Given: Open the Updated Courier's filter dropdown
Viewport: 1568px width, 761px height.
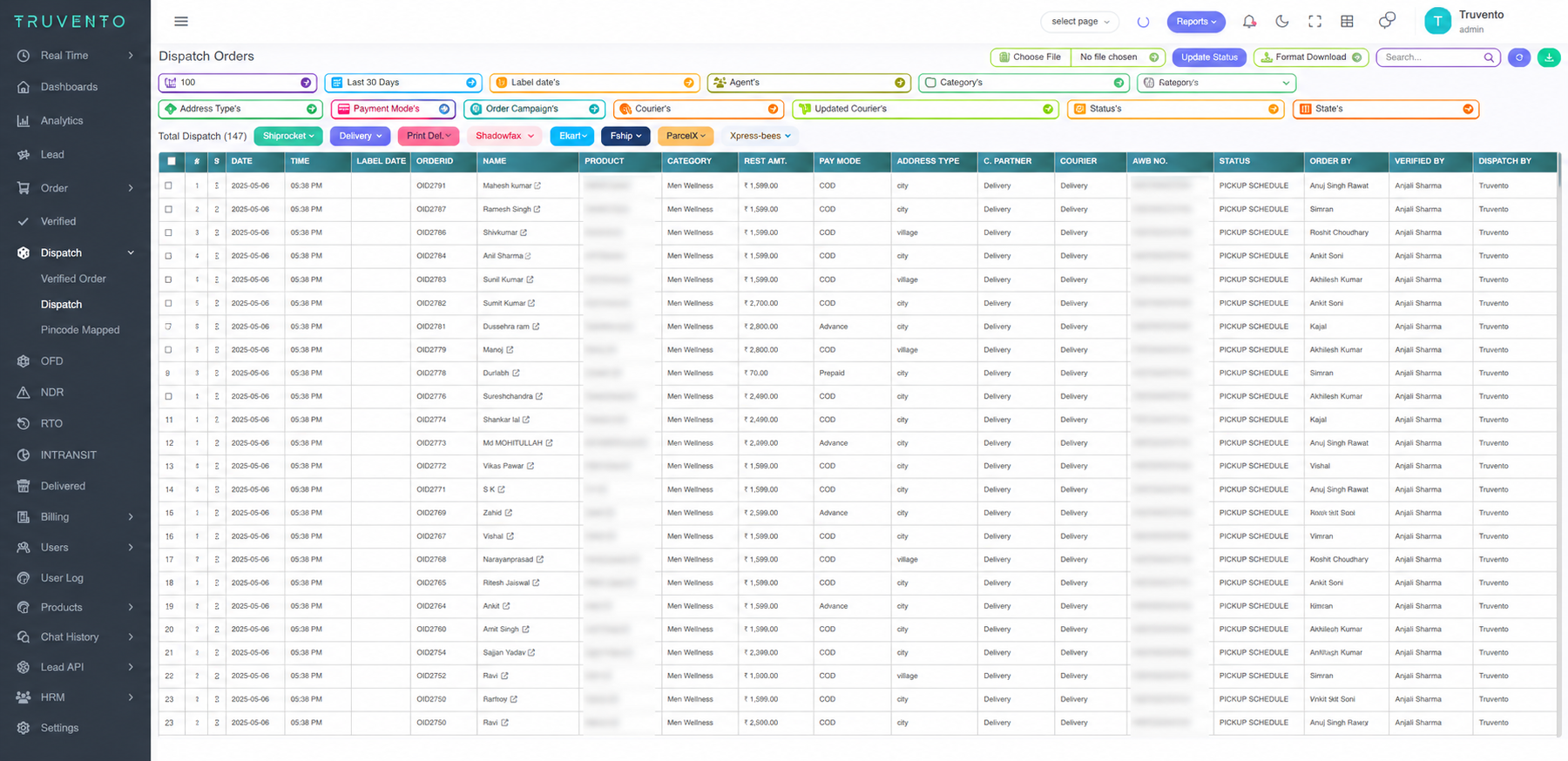Looking at the screenshot, I should pos(925,109).
